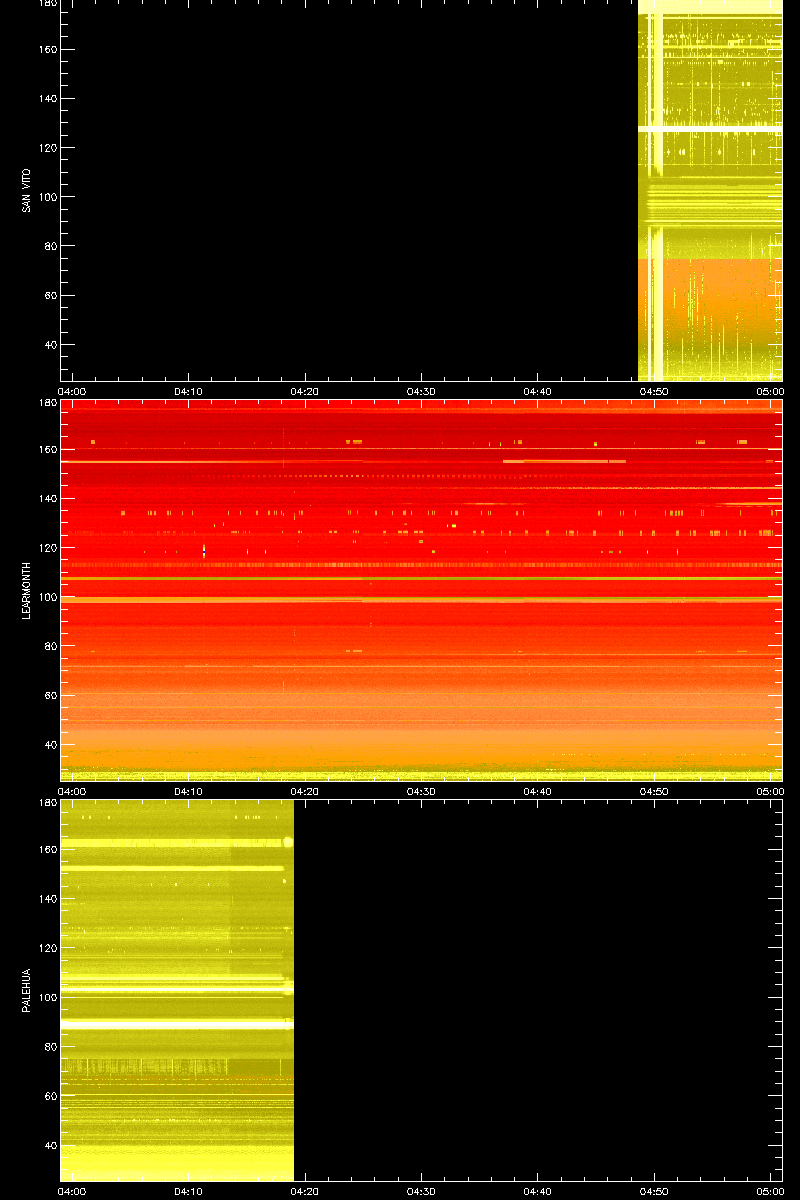
Task: Click 04:20 under the San Vito plot
Action: pos(305,391)
